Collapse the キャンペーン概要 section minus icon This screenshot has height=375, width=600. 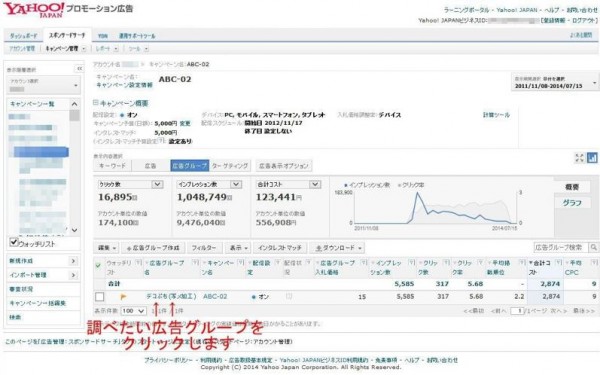pos(95,103)
